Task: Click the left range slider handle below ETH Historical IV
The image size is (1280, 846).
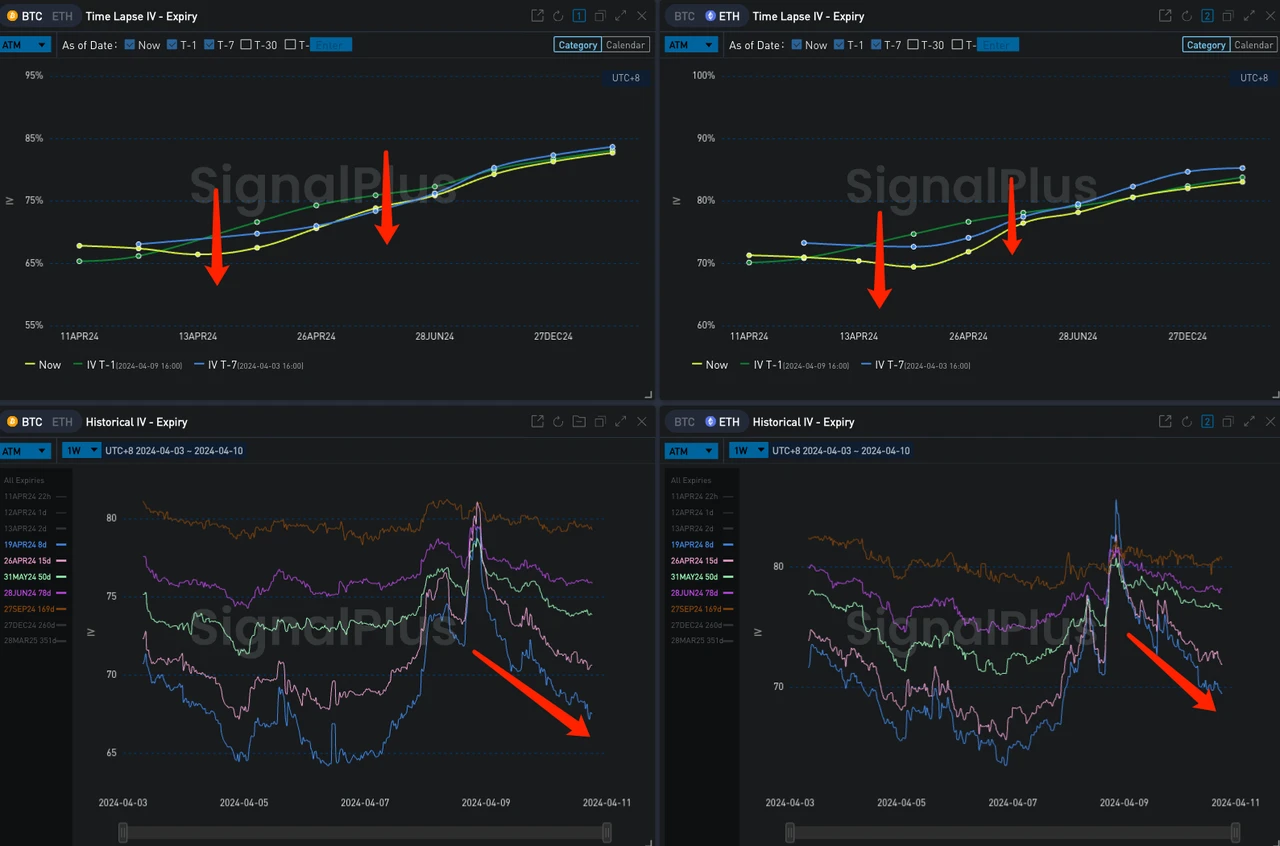Action: pyautogui.click(x=789, y=831)
